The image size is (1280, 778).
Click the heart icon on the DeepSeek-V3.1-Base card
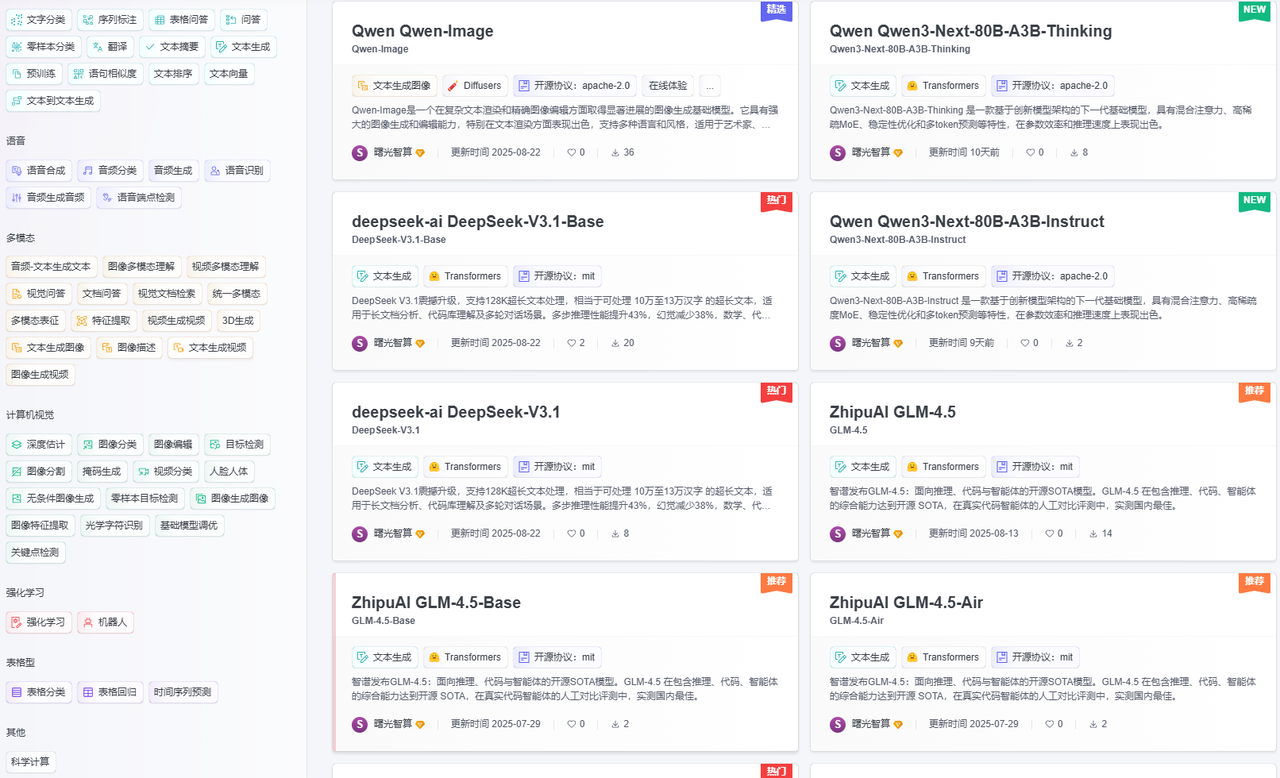572,343
